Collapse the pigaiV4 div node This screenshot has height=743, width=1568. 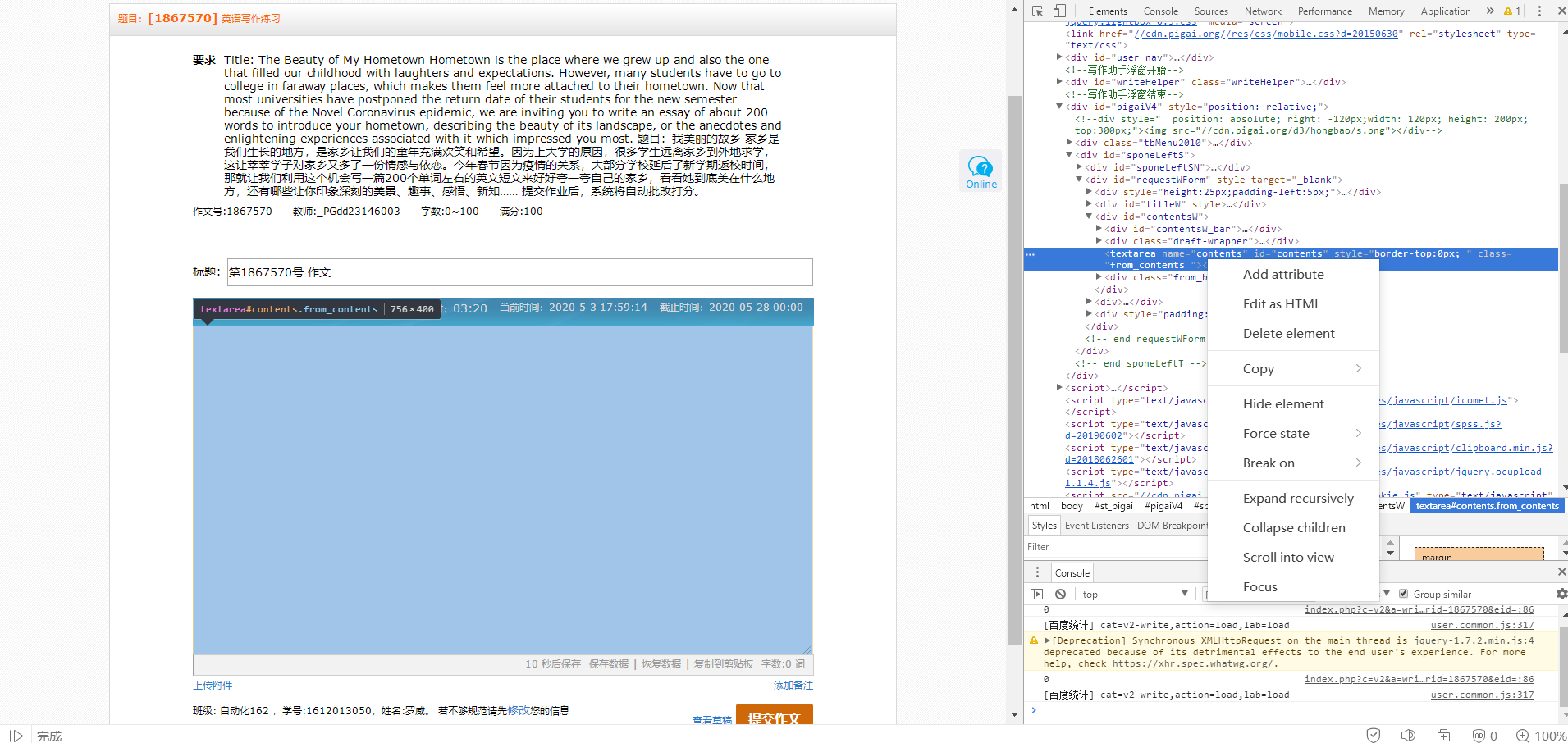[x=1059, y=107]
